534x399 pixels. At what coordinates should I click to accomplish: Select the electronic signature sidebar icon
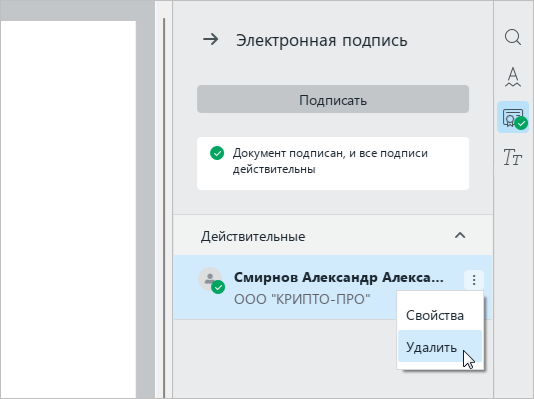click(513, 117)
